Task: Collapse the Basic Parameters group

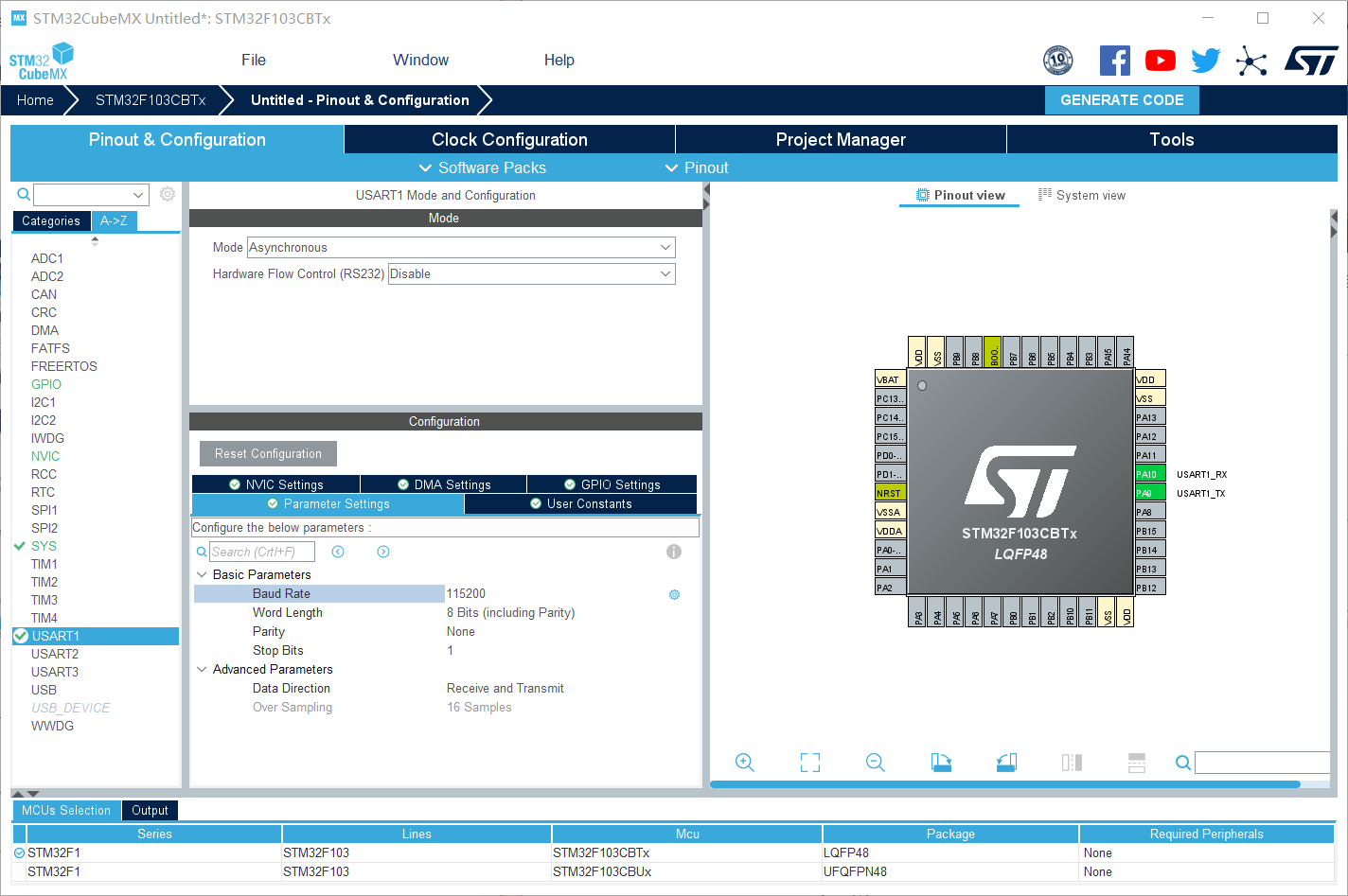Action: [x=202, y=574]
